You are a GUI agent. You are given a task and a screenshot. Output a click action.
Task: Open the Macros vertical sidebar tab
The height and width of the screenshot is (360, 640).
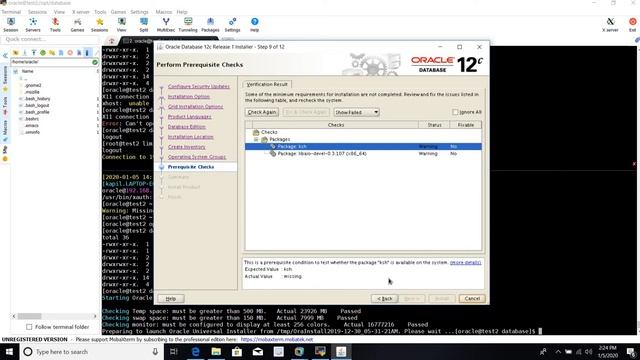pyautogui.click(x=5, y=130)
